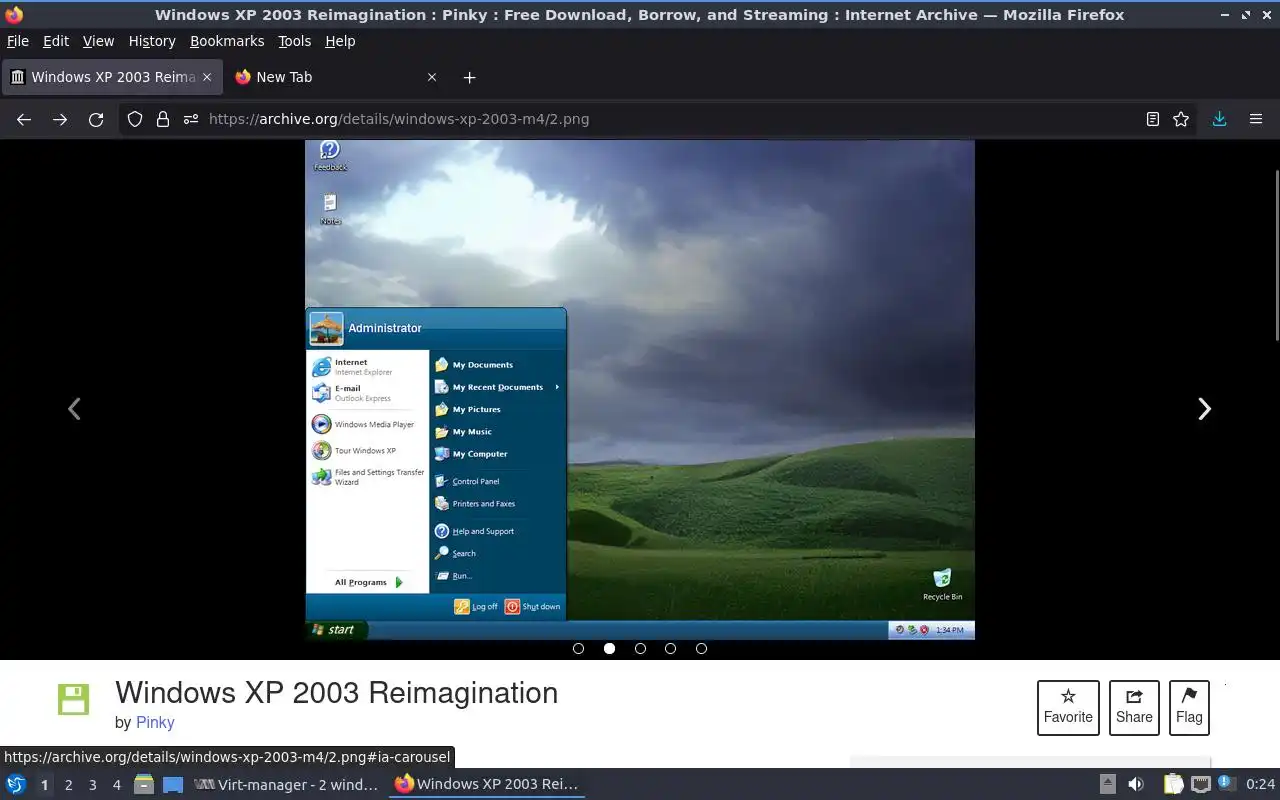Click the page vertical scrollbar
Image resolution: width=1280 pixels, height=800 pixels.
(x=1276, y=256)
